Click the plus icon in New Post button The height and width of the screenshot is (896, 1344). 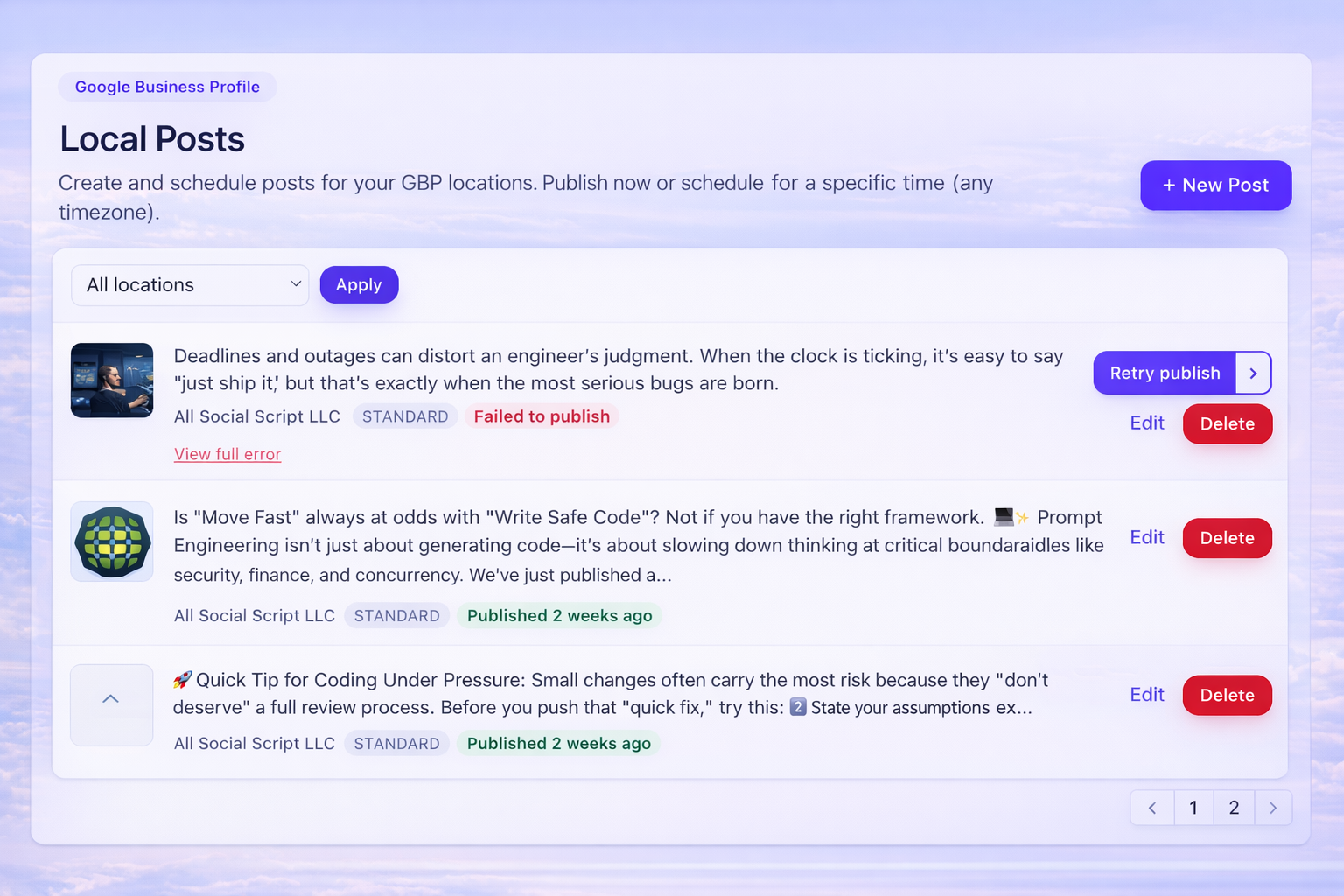click(1168, 185)
